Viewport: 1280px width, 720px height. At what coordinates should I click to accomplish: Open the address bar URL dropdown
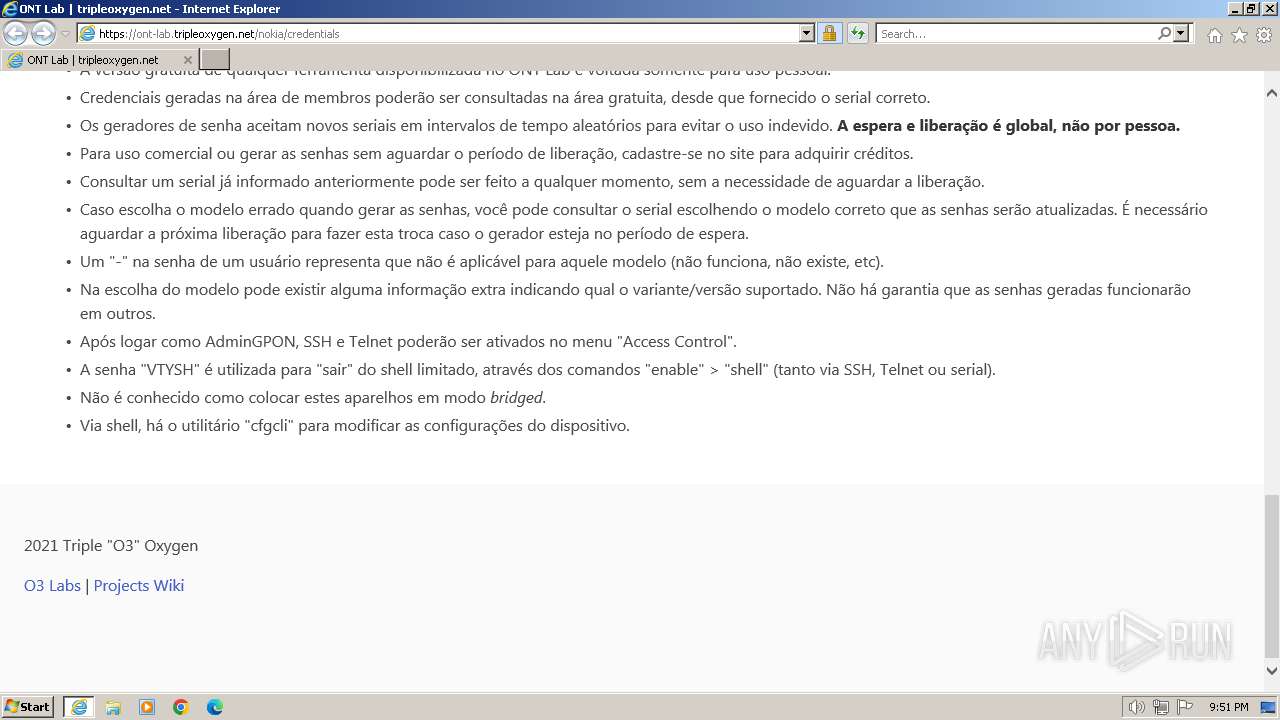(x=807, y=33)
